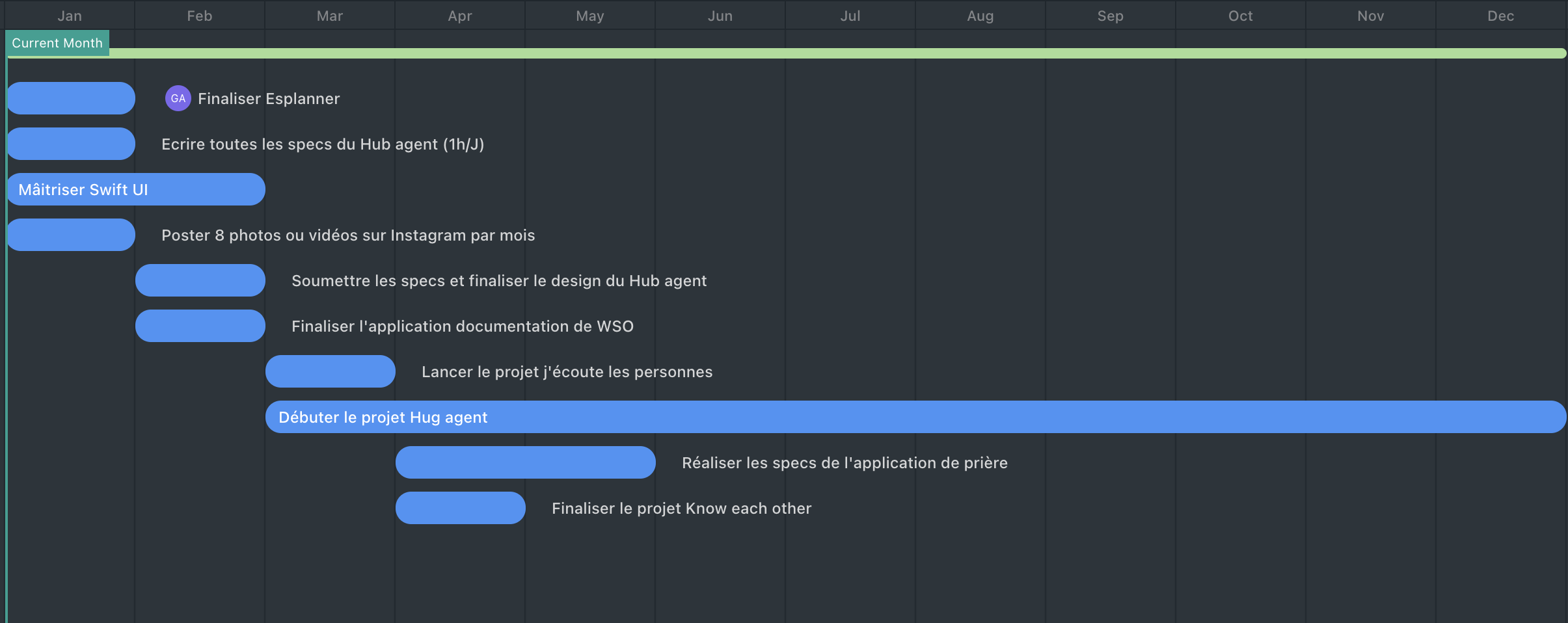Click the WSO documentation February bar

[200, 326]
